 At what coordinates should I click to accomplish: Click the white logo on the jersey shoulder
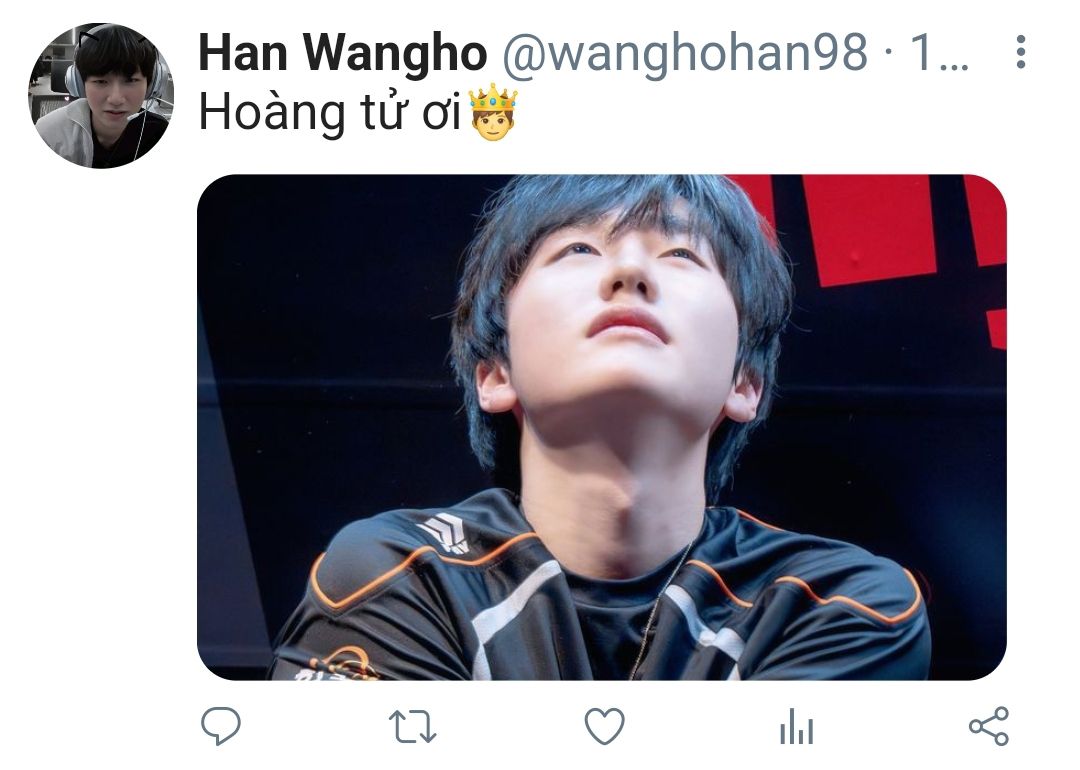(446, 533)
